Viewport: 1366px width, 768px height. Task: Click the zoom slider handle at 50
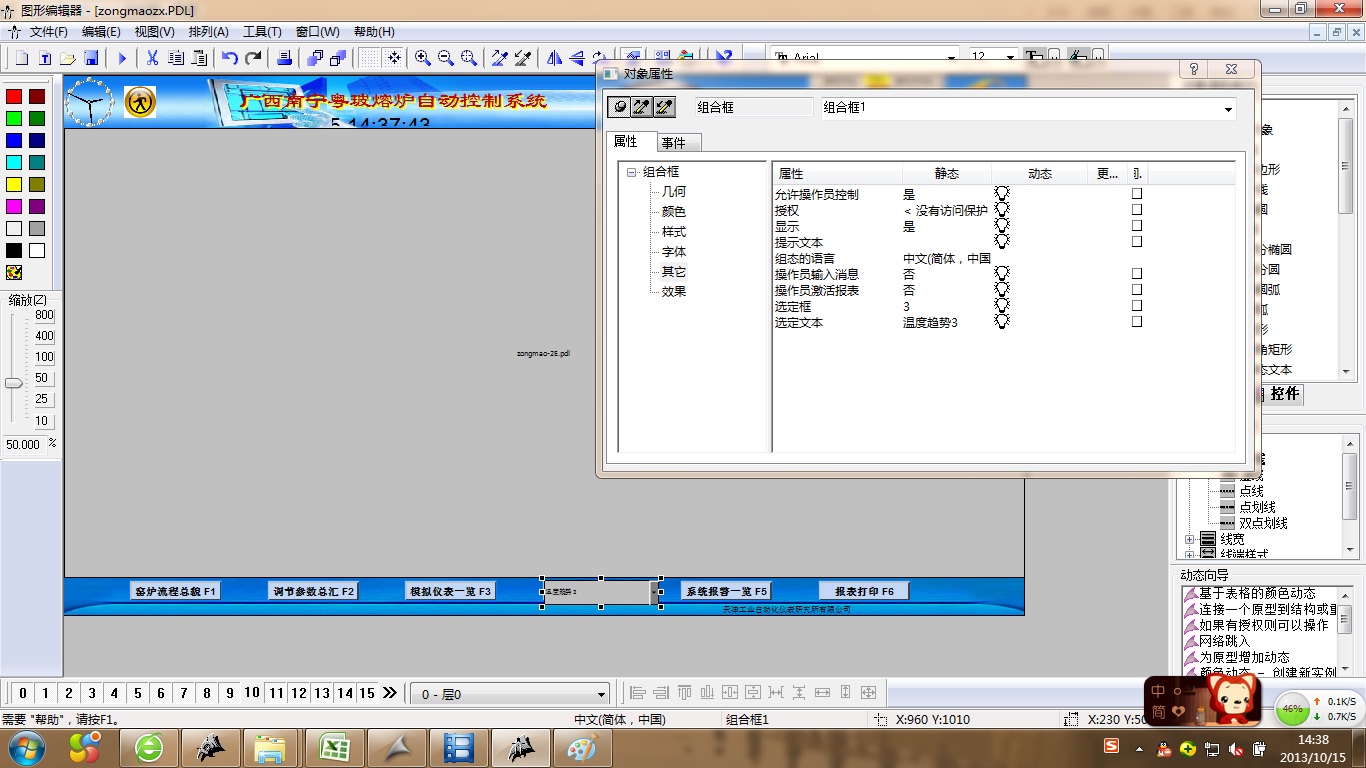click(13, 383)
